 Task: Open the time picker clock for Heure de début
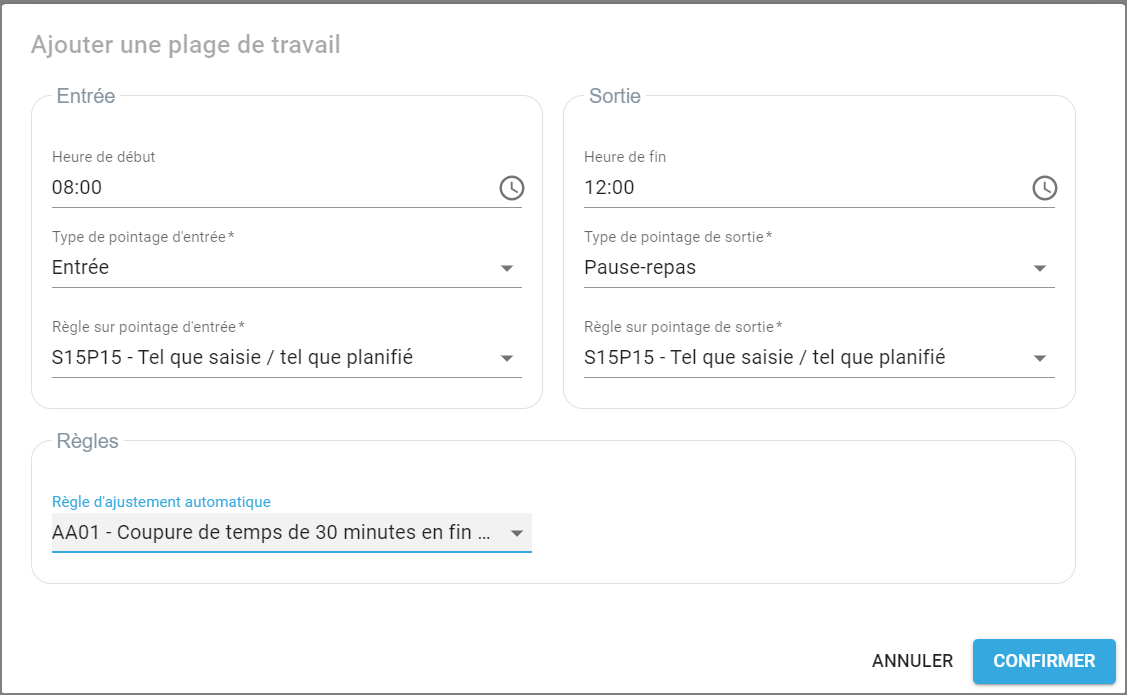(511, 188)
